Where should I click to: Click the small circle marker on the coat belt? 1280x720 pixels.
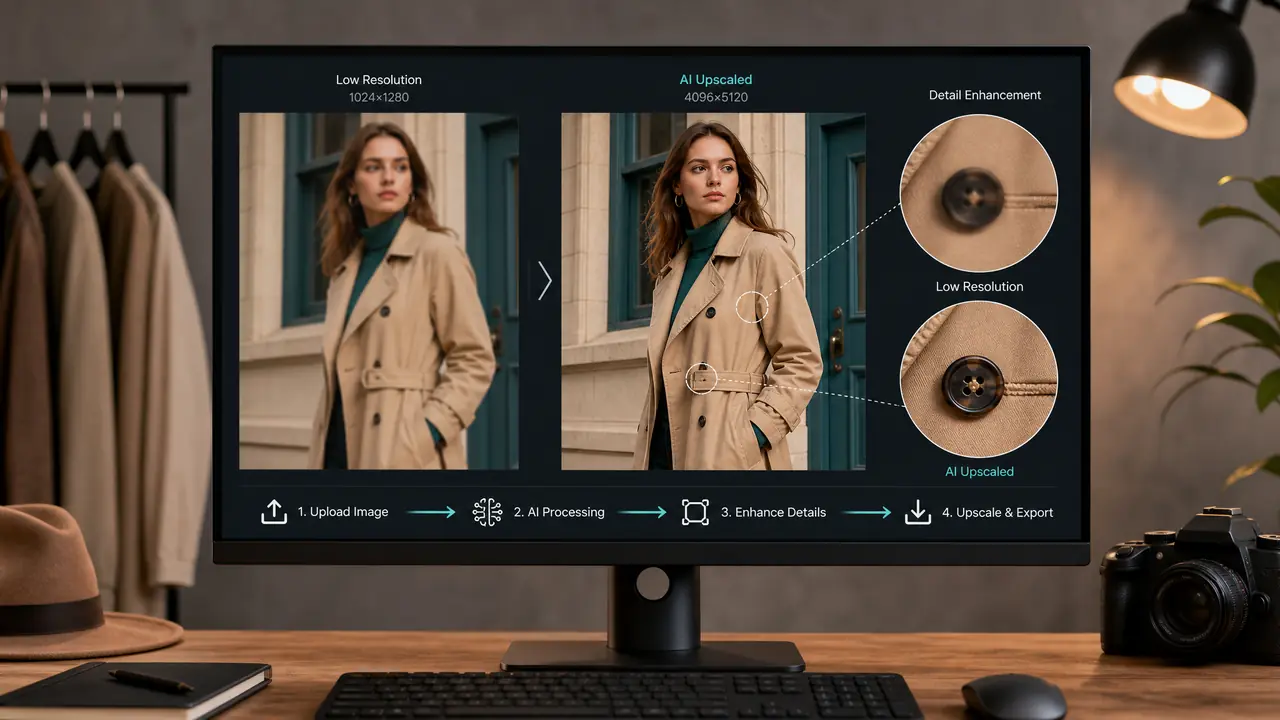point(702,379)
